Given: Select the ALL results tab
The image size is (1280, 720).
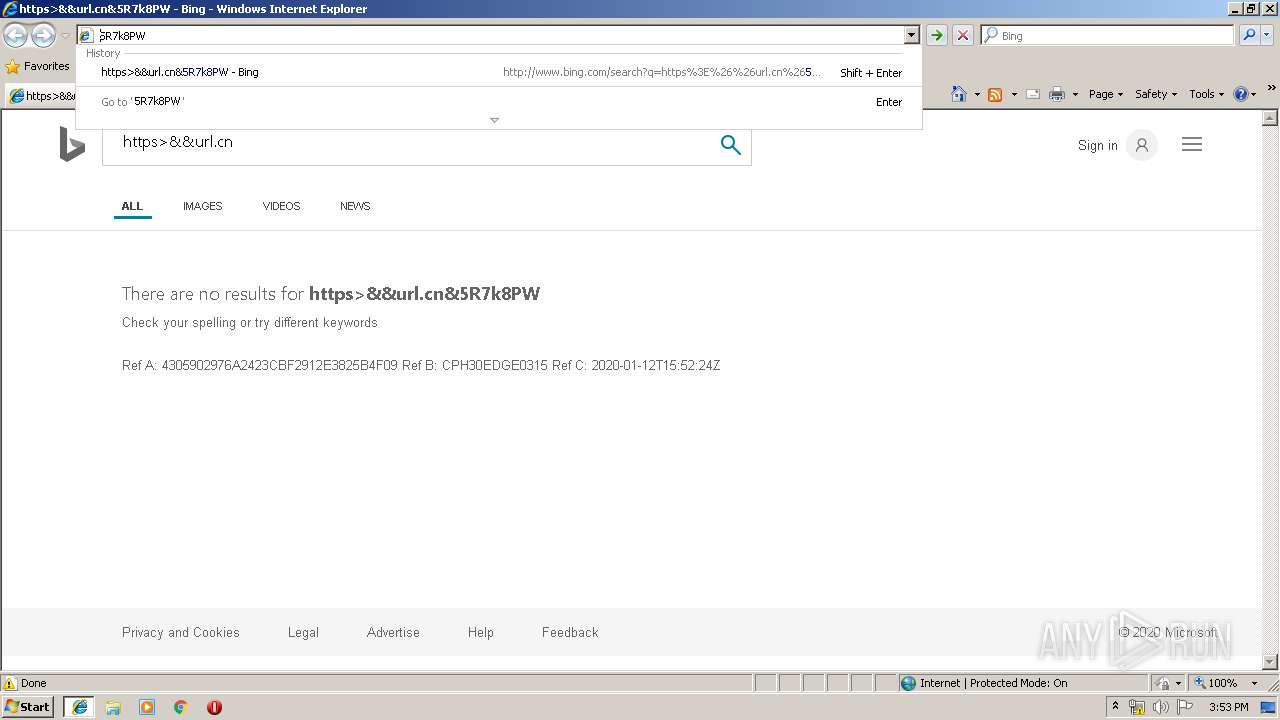Looking at the screenshot, I should [132, 206].
